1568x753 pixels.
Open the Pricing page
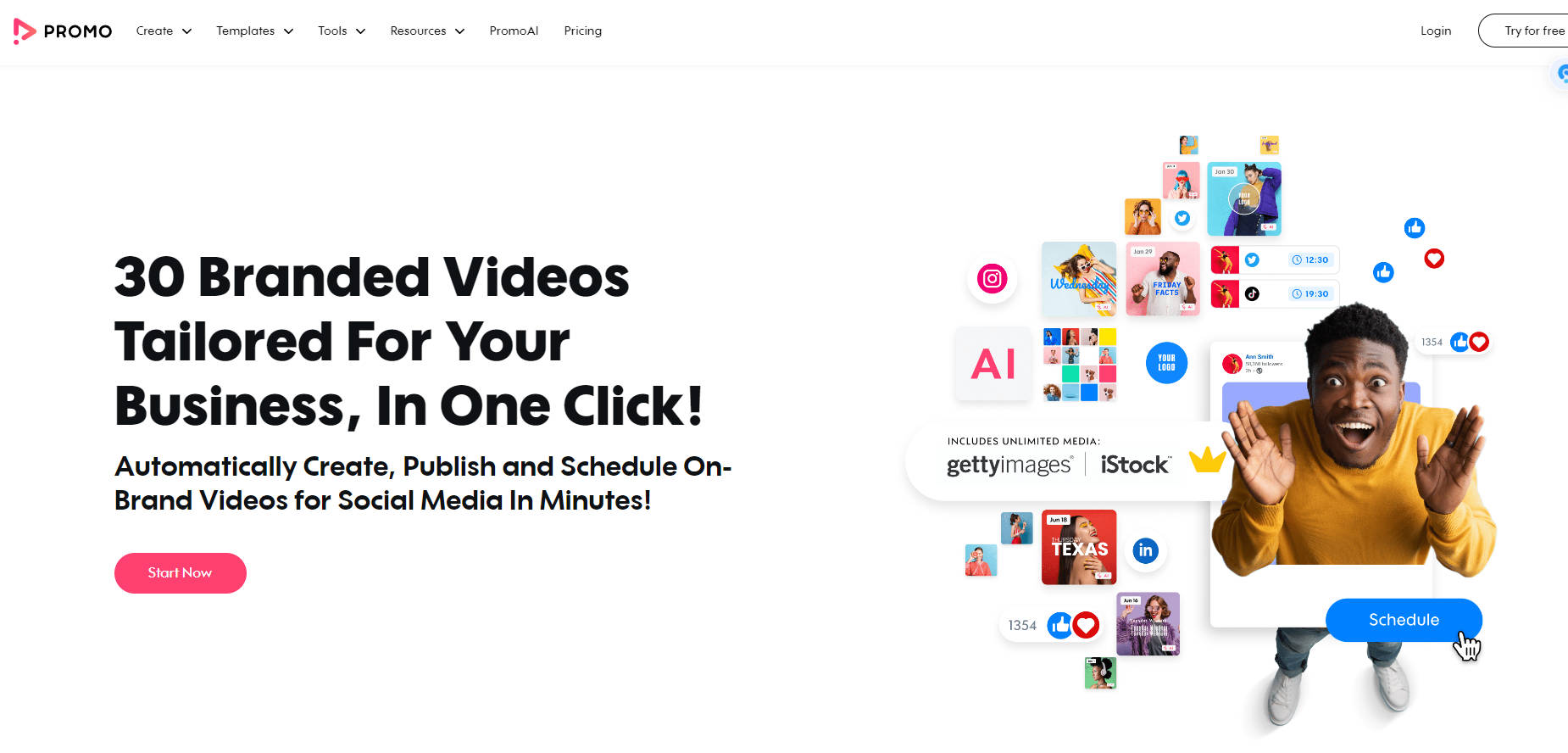click(583, 31)
